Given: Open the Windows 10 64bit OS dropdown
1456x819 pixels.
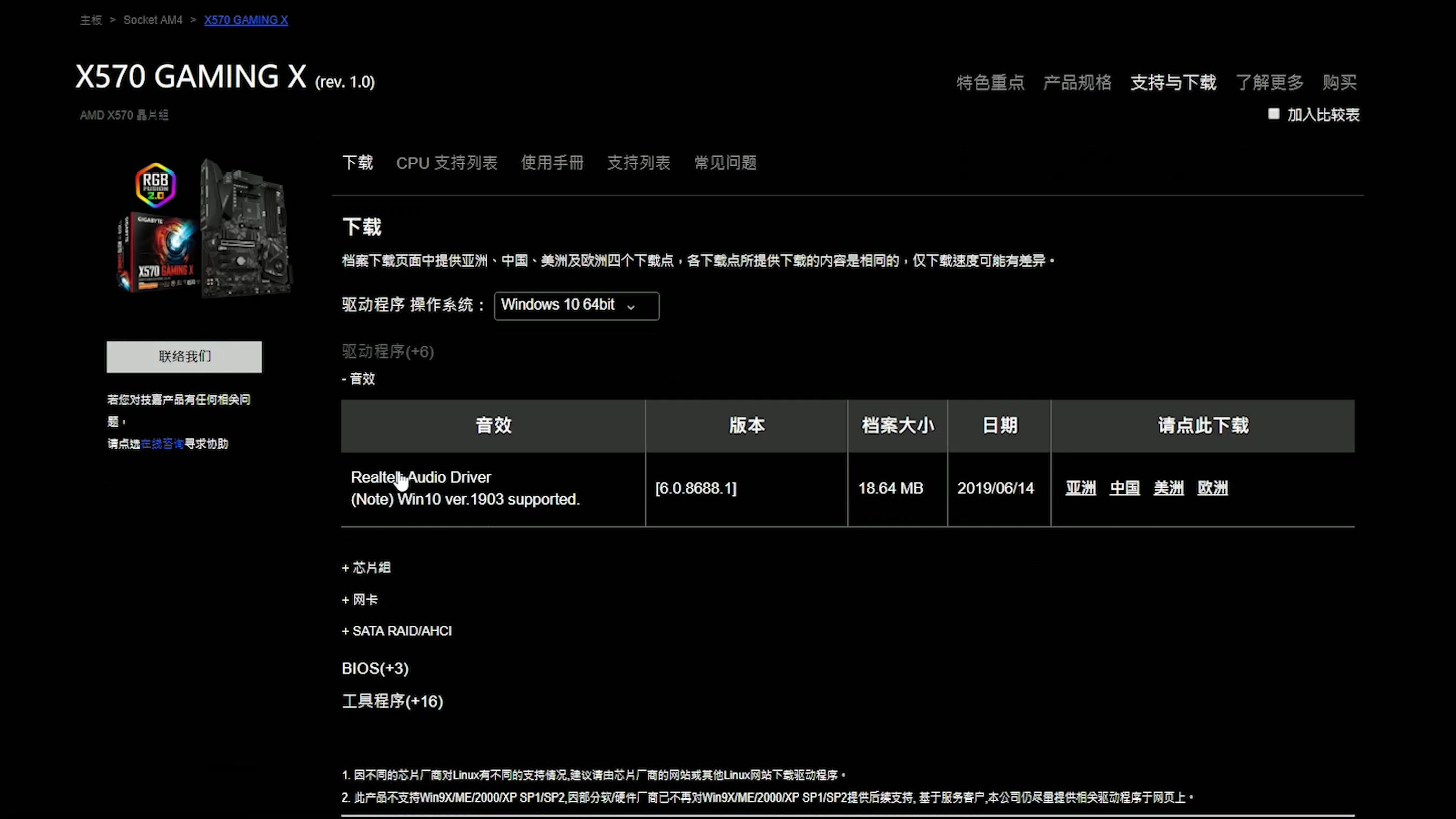Looking at the screenshot, I should [576, 305].
